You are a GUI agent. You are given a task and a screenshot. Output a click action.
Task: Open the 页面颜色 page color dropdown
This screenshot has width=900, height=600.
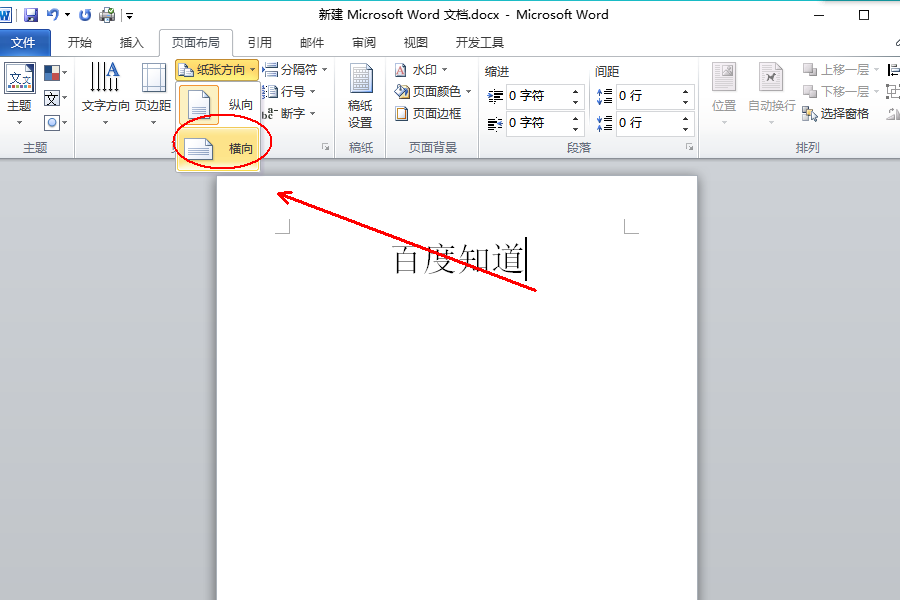tap(433, 91)
